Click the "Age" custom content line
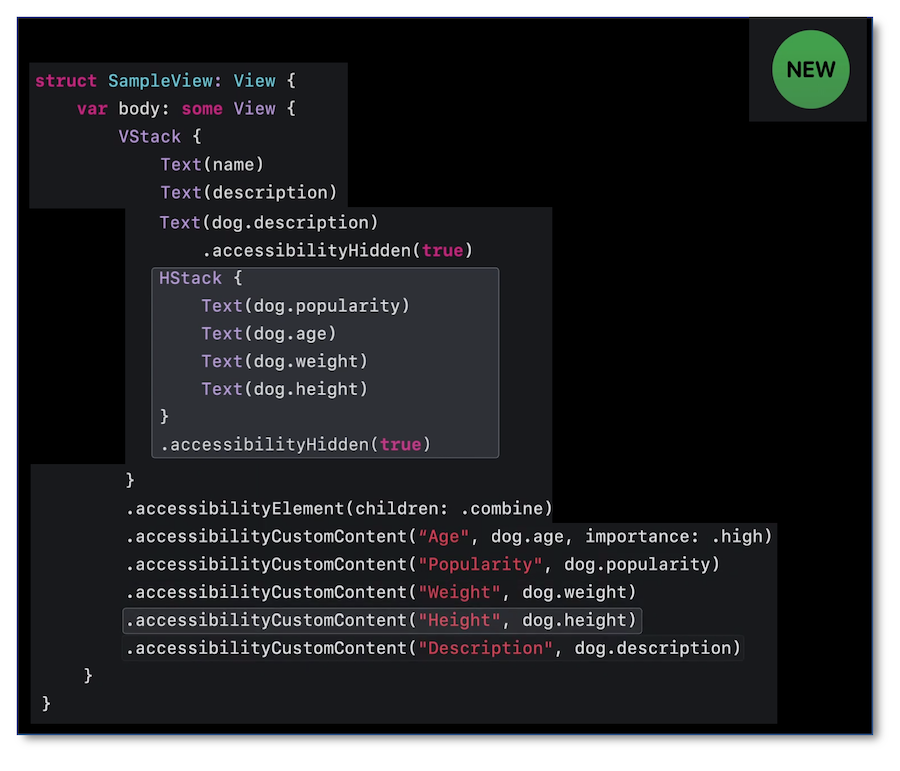The image size is (900, 771). pos(449,537)
